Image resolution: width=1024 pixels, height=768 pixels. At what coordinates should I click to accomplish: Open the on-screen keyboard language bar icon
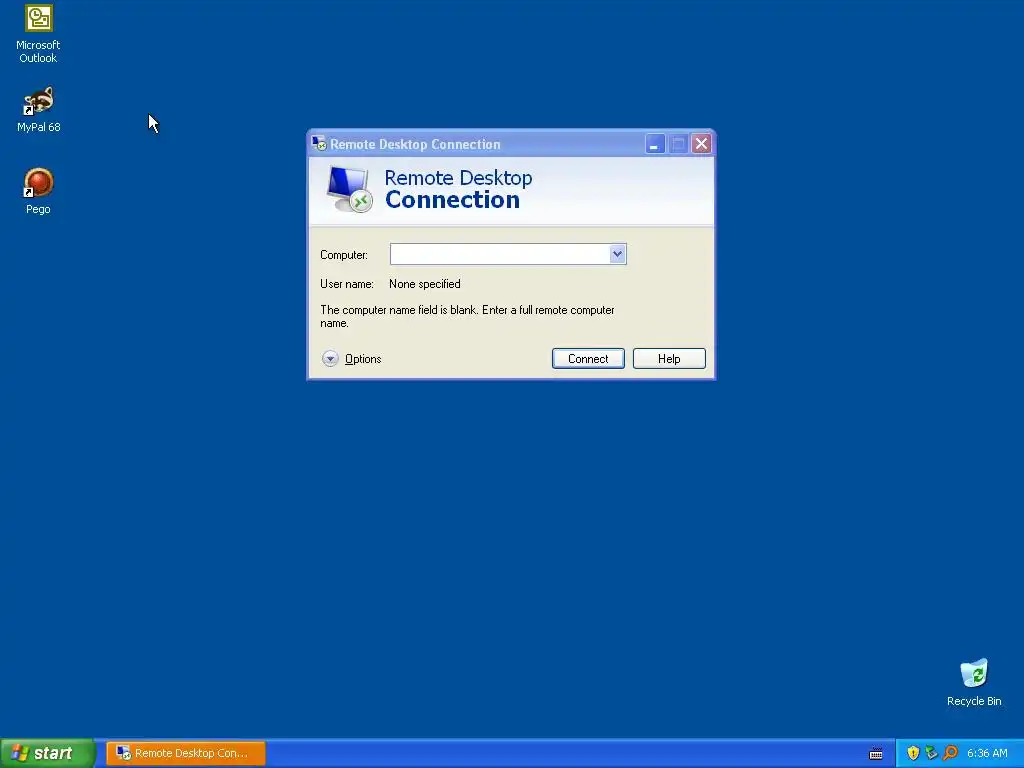[x=876, y=754]
